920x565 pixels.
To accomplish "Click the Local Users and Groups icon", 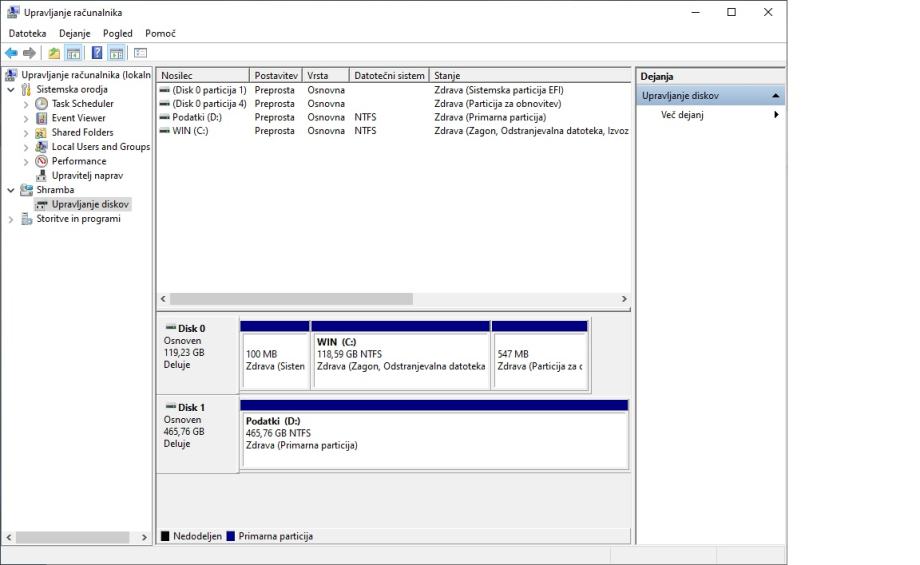I will click(41, 147).
